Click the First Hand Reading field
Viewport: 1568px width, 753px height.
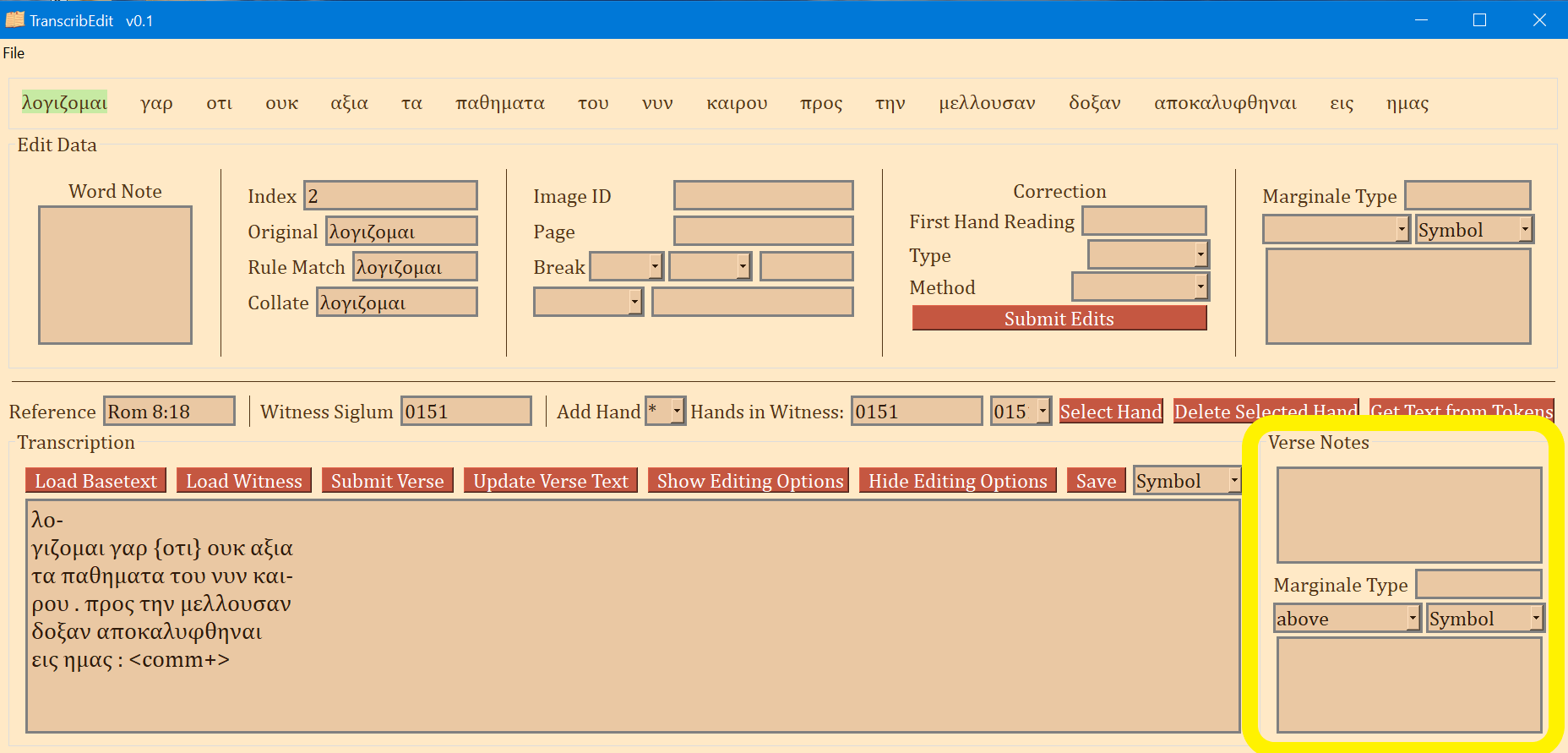pyautogui.click(x=1144, y=221)
